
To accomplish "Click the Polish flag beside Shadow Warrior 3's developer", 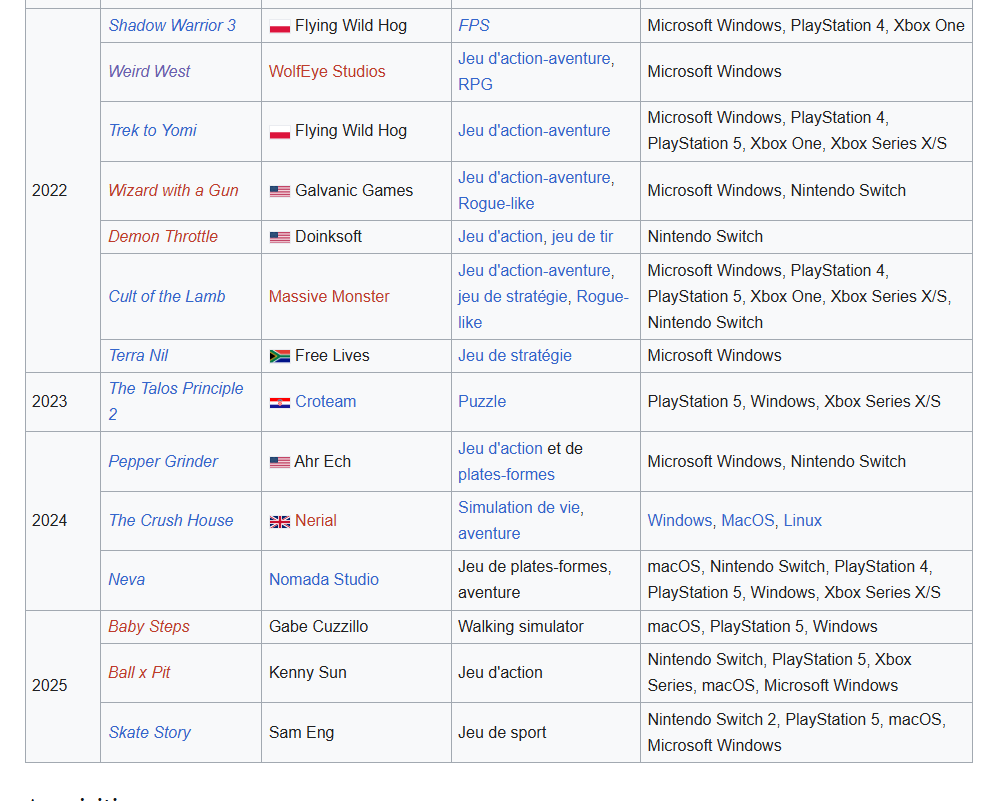I will click(279, 27).
